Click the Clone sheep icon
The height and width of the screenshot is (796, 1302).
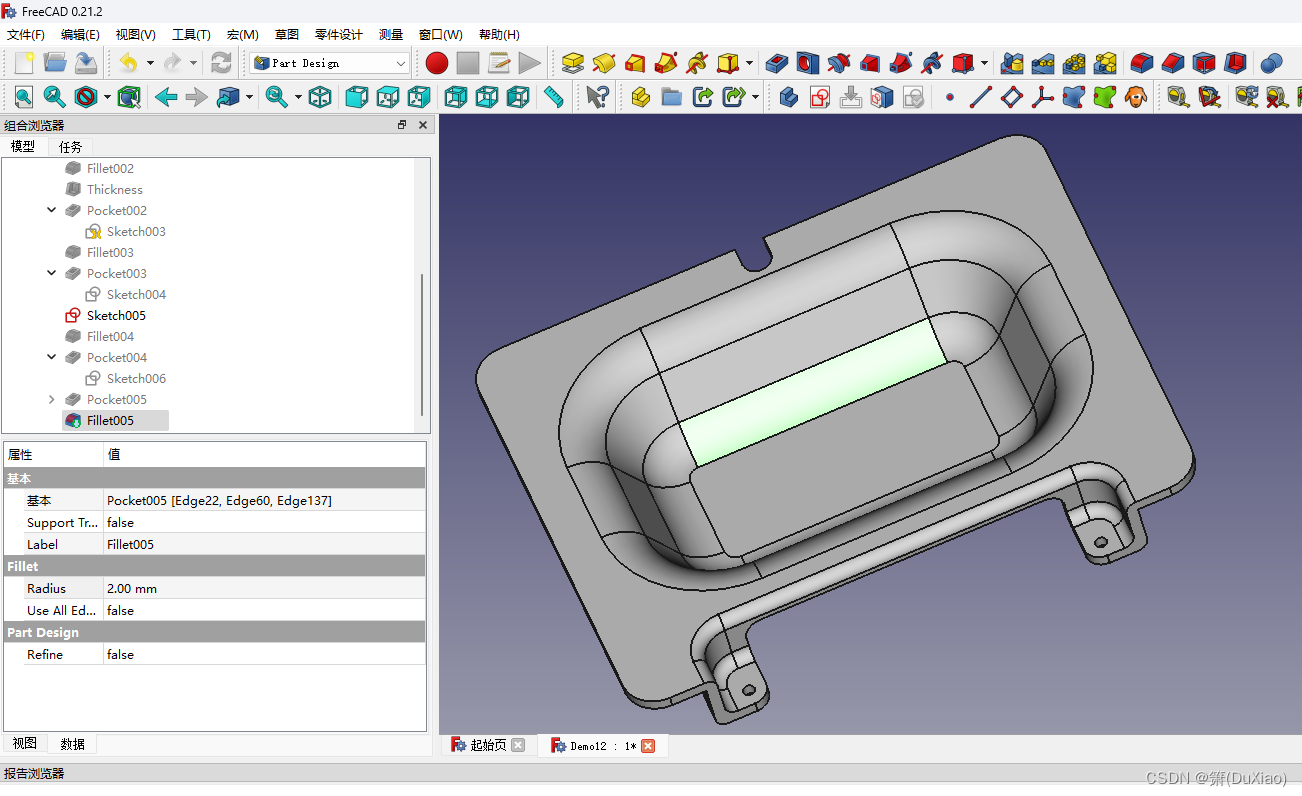[x=1136, y=97]
